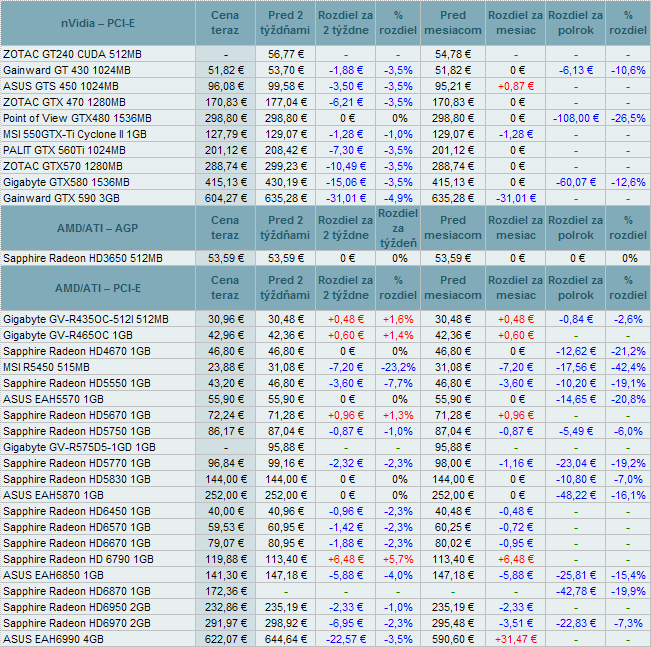Click the -22,57 € two-week difference value

coord(345,640)
